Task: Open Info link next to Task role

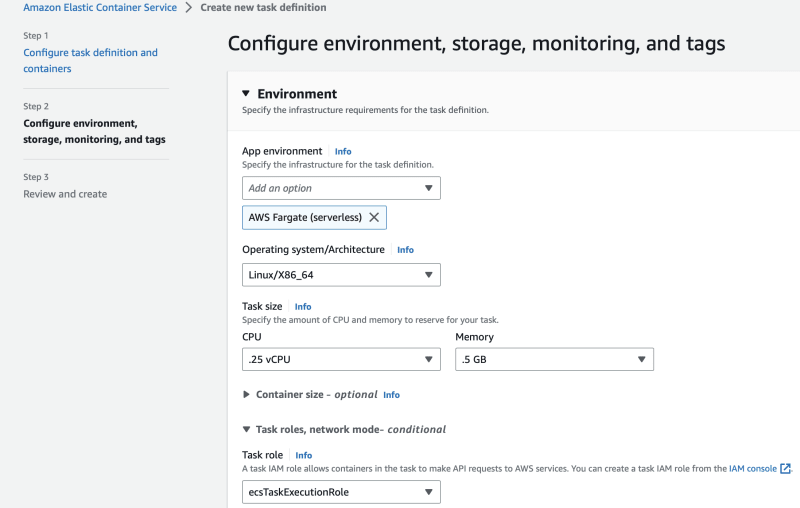Action: [304, 455]
